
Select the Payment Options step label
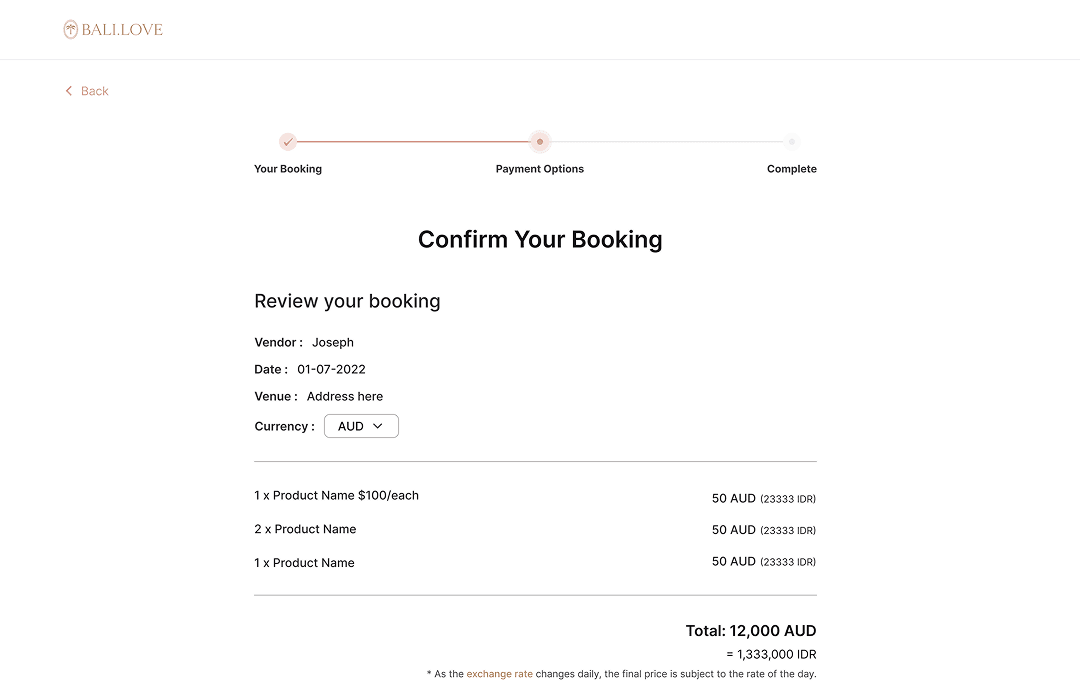pos(540,169)
